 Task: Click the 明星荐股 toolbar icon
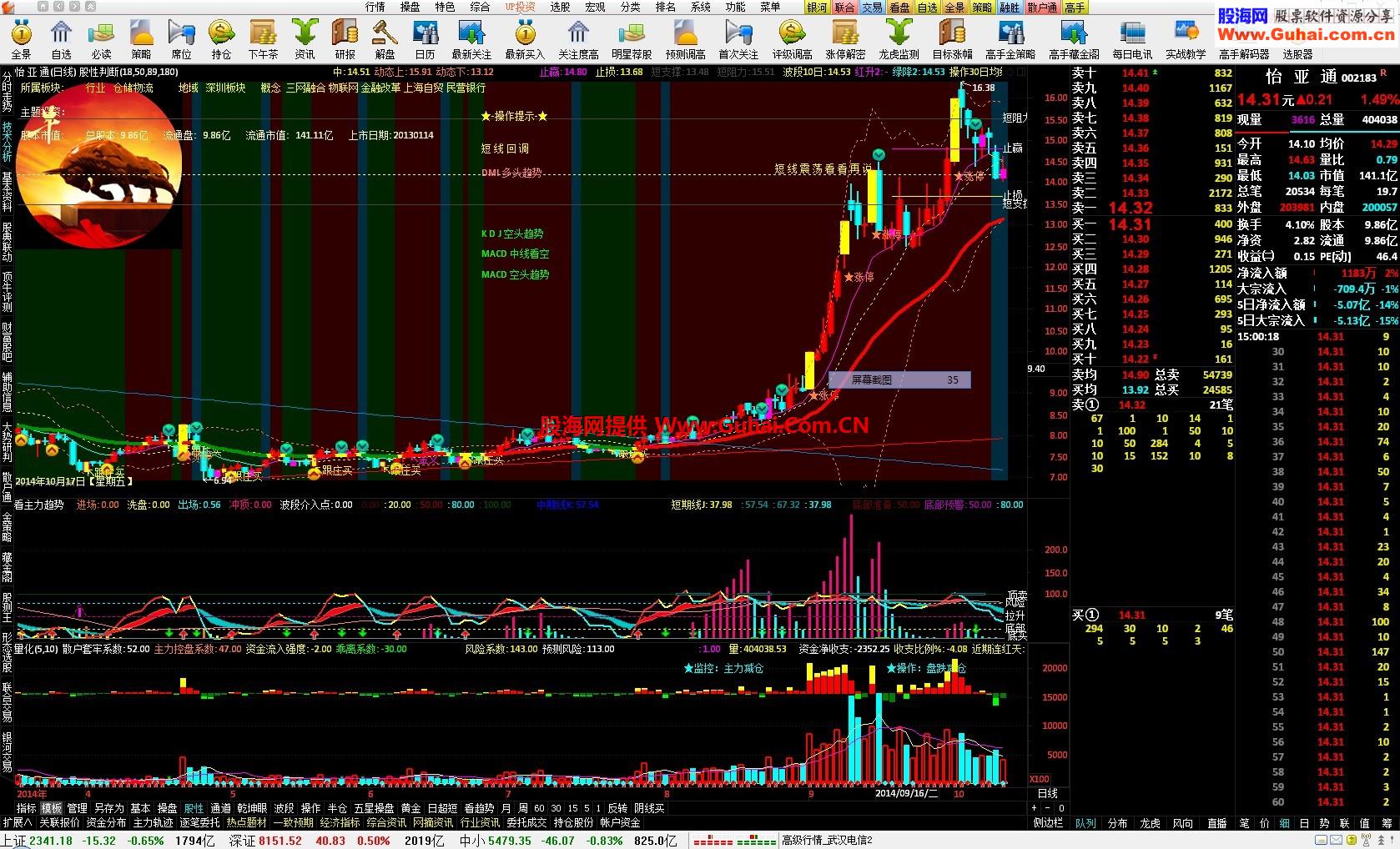pyautogui.click(x=632, y=39)
